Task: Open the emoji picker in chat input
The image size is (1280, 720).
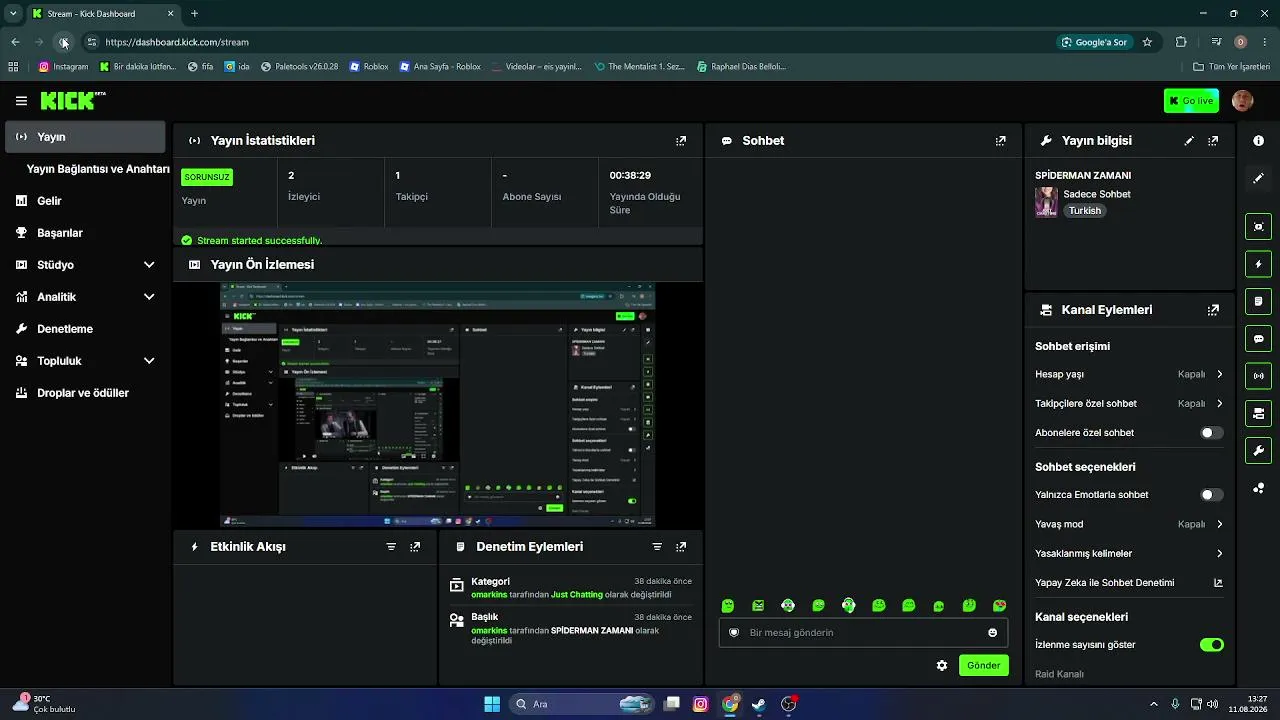Action: pyautogui.click(x=992, y=633)
